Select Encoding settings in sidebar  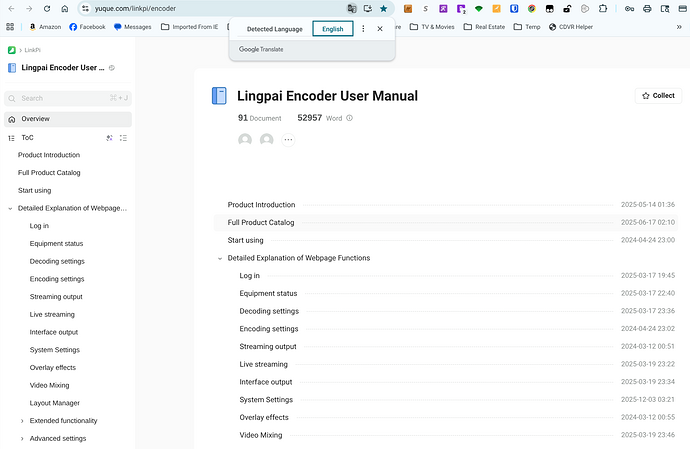[57, 279]
